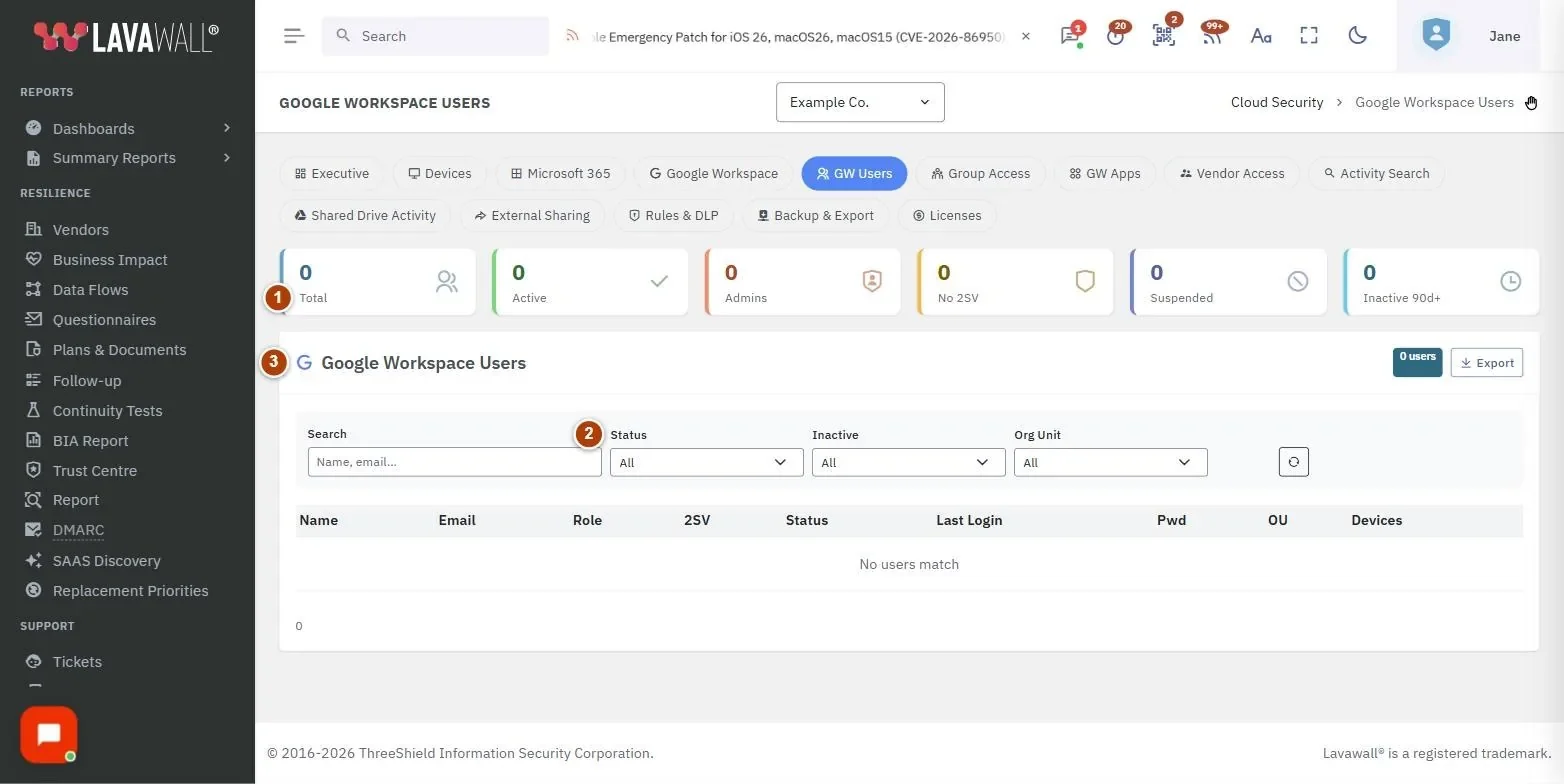Click the orange RSS icon in the ticker

pyautogui.click(x=572, y=36)
